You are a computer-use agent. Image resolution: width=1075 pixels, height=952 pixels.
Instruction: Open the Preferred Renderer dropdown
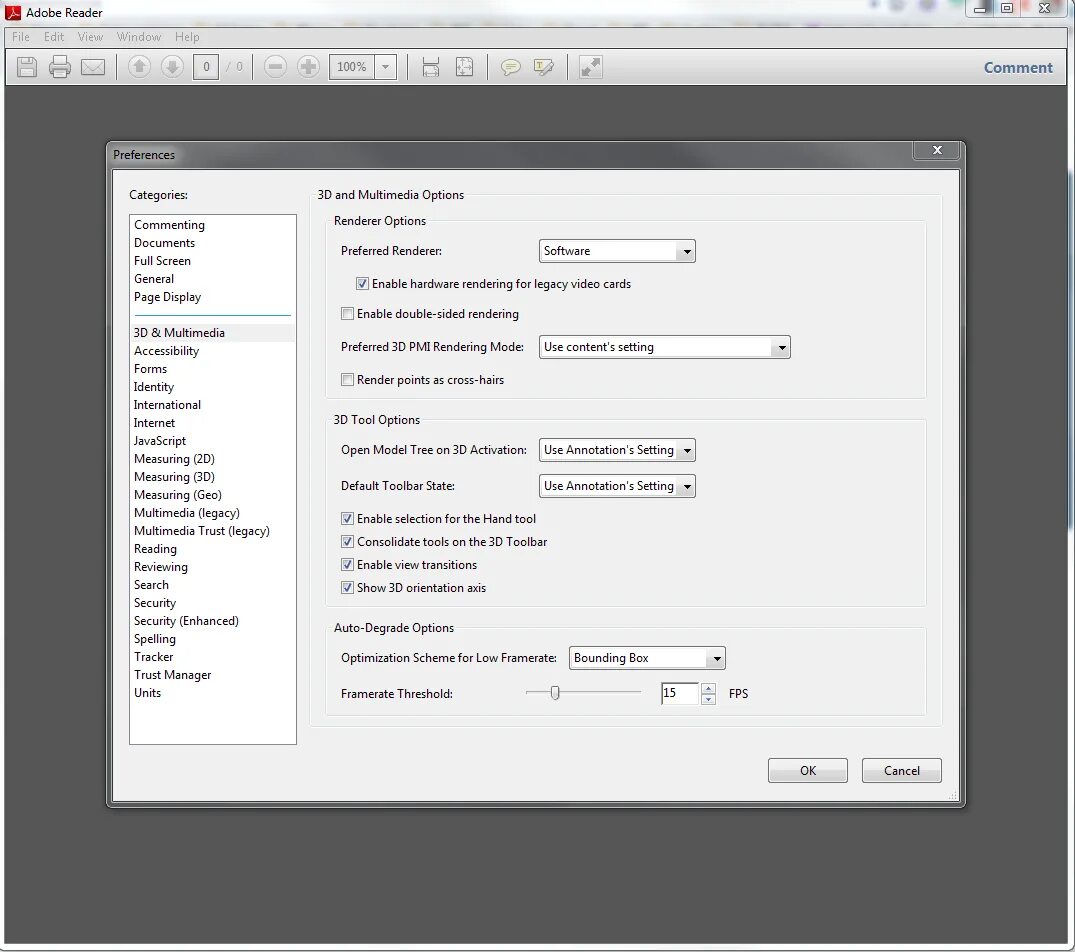click(x=617, y=251)
